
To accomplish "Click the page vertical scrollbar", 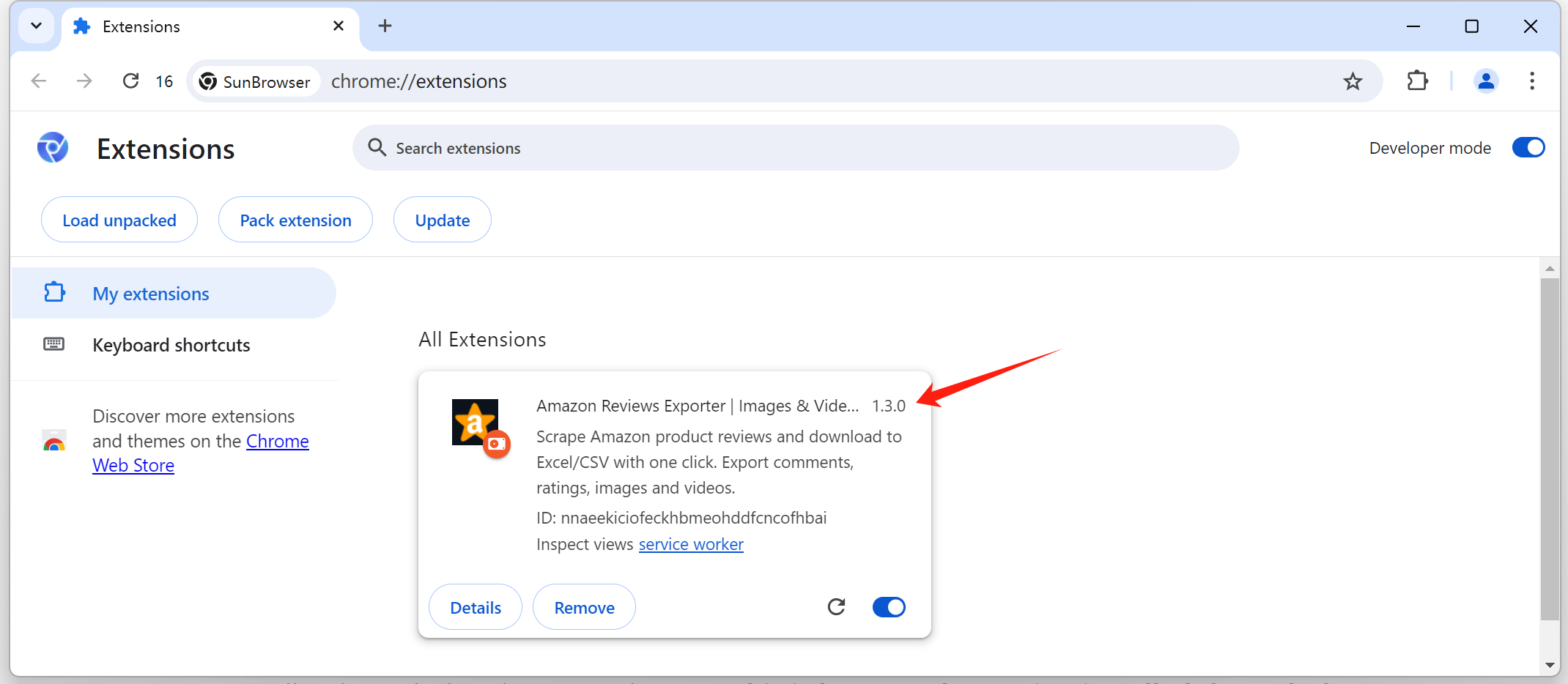I will point(1549,447).
